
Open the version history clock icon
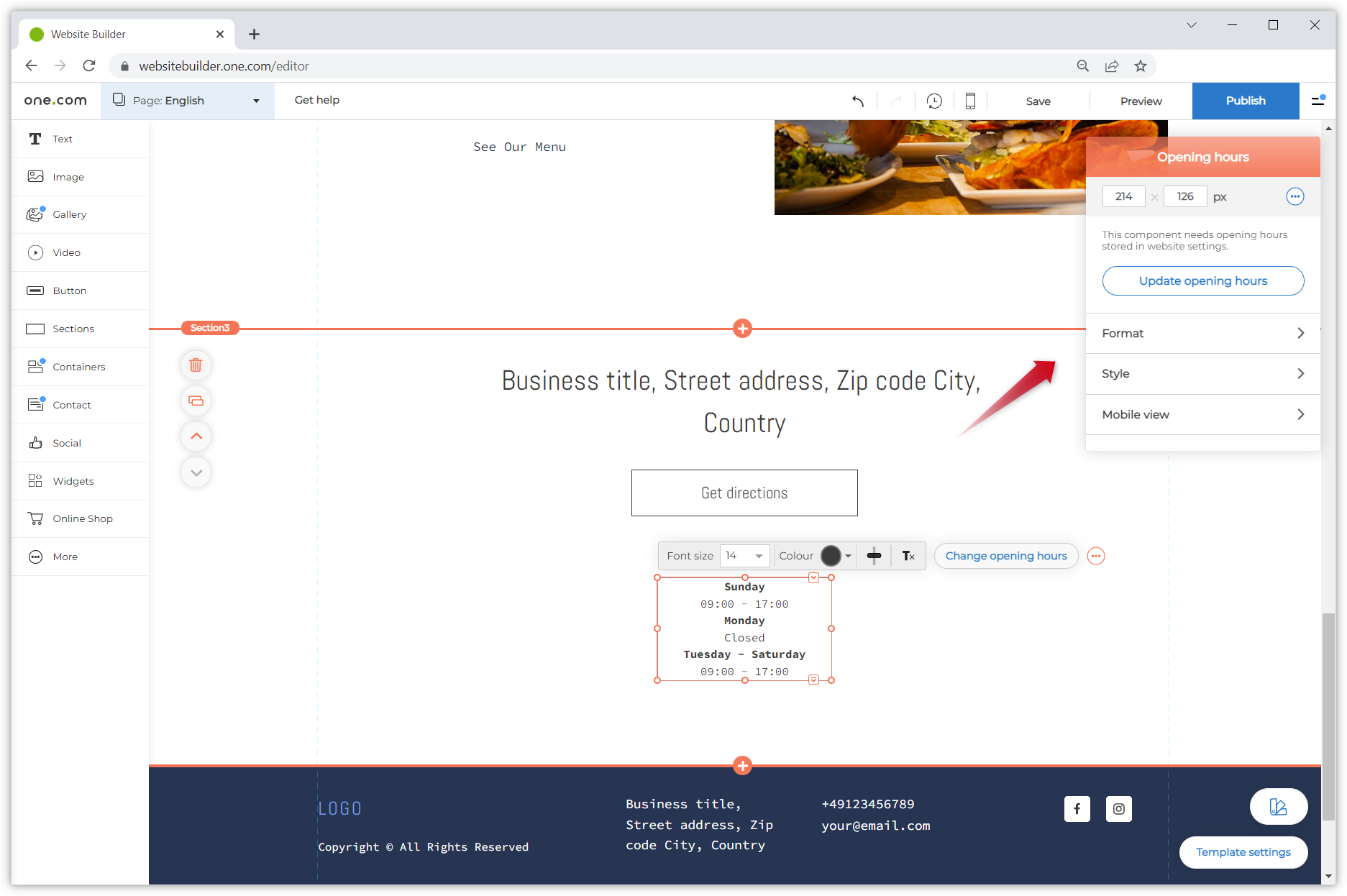point(934,101)
